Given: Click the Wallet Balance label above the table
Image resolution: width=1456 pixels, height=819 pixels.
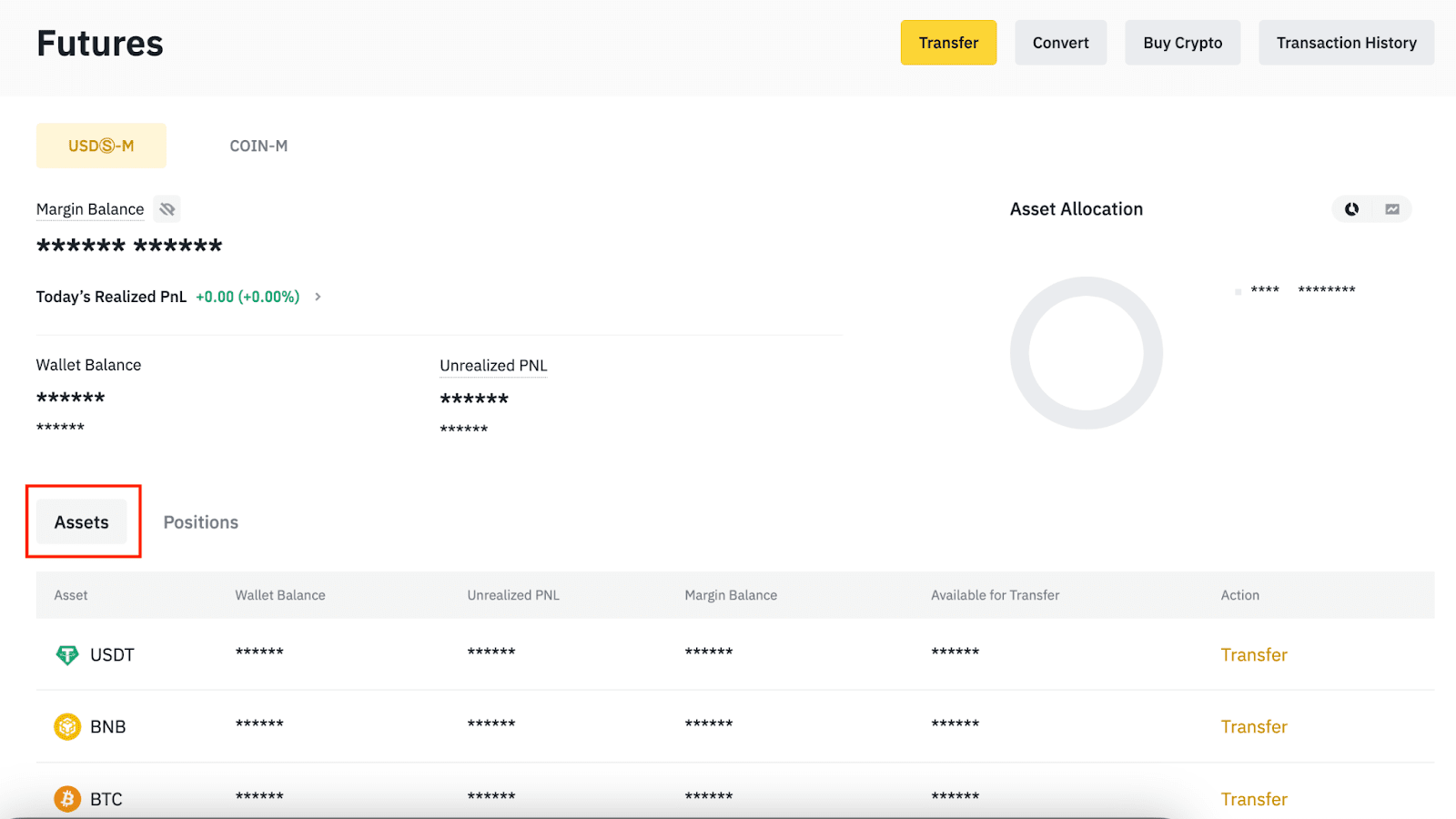Looking at the screenshot, I should click(88, 365).
